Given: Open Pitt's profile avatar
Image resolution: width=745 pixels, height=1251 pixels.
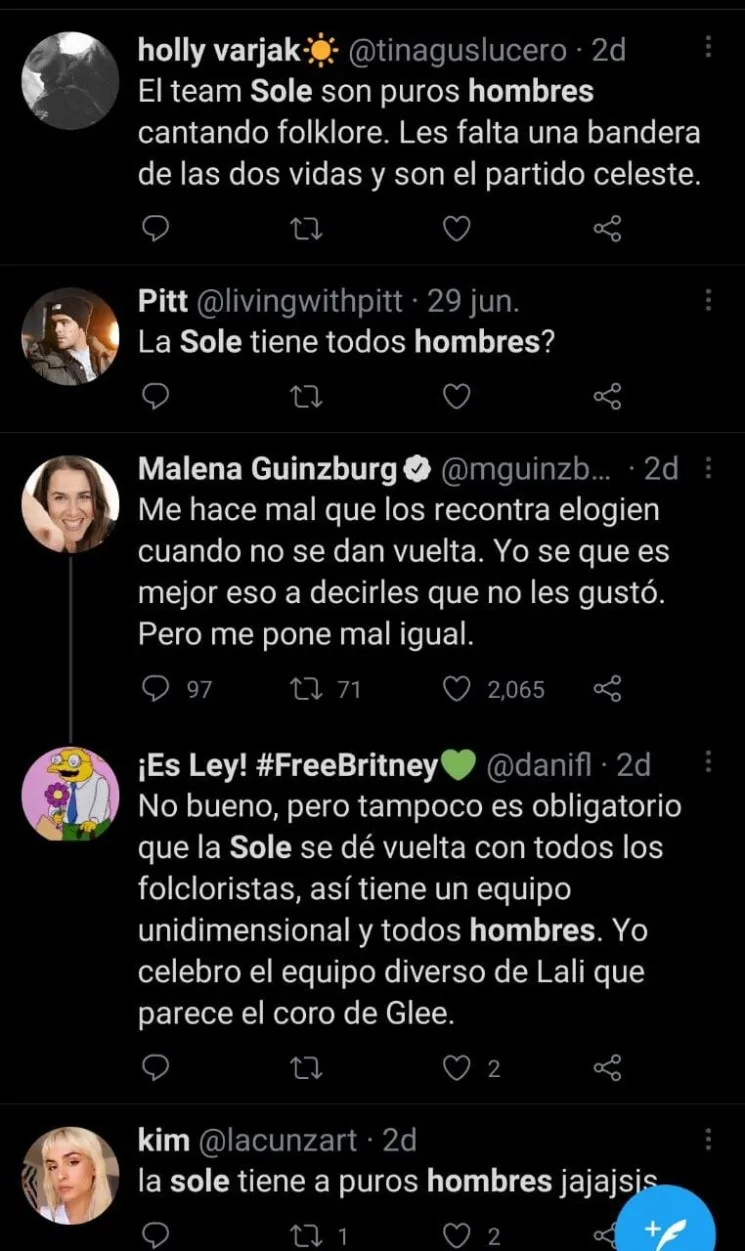Looking at the screenshot, I should point(70,336).
